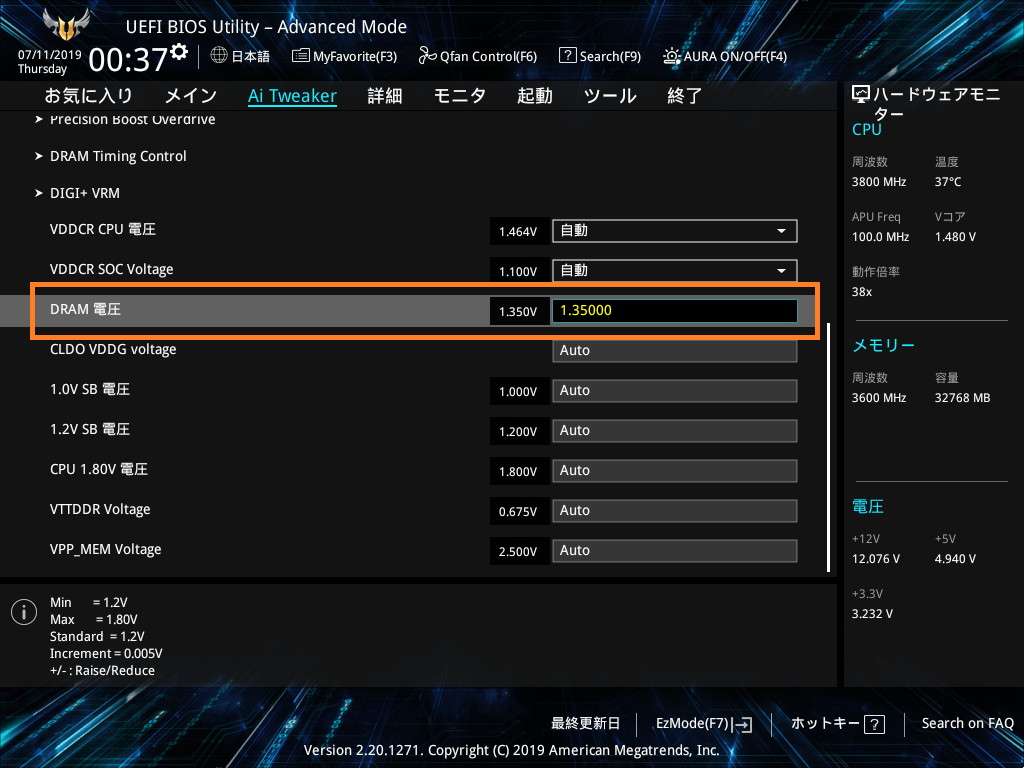Open the ツール tab
The image size is (1024, 768).
(610, 96)
